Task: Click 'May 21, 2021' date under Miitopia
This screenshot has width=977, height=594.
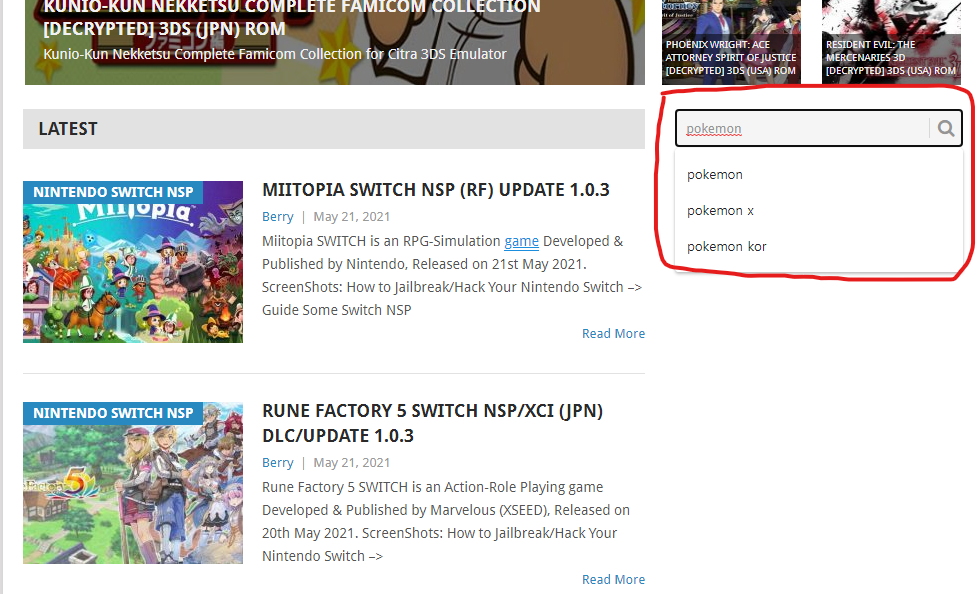Action: pyautogui.click(x=351, y=217)
